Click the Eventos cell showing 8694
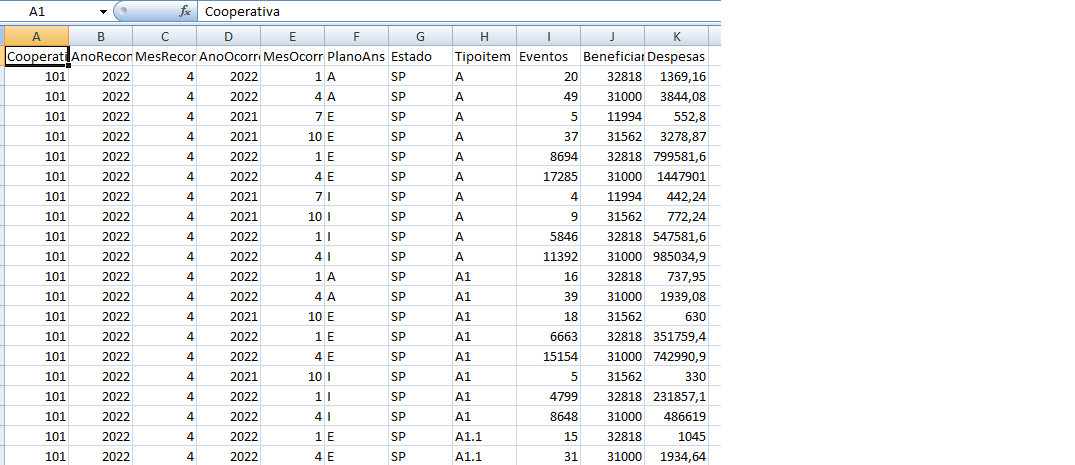Image resolution: width=1075 pixels, height=465 pixels. [x=548, y=157]
